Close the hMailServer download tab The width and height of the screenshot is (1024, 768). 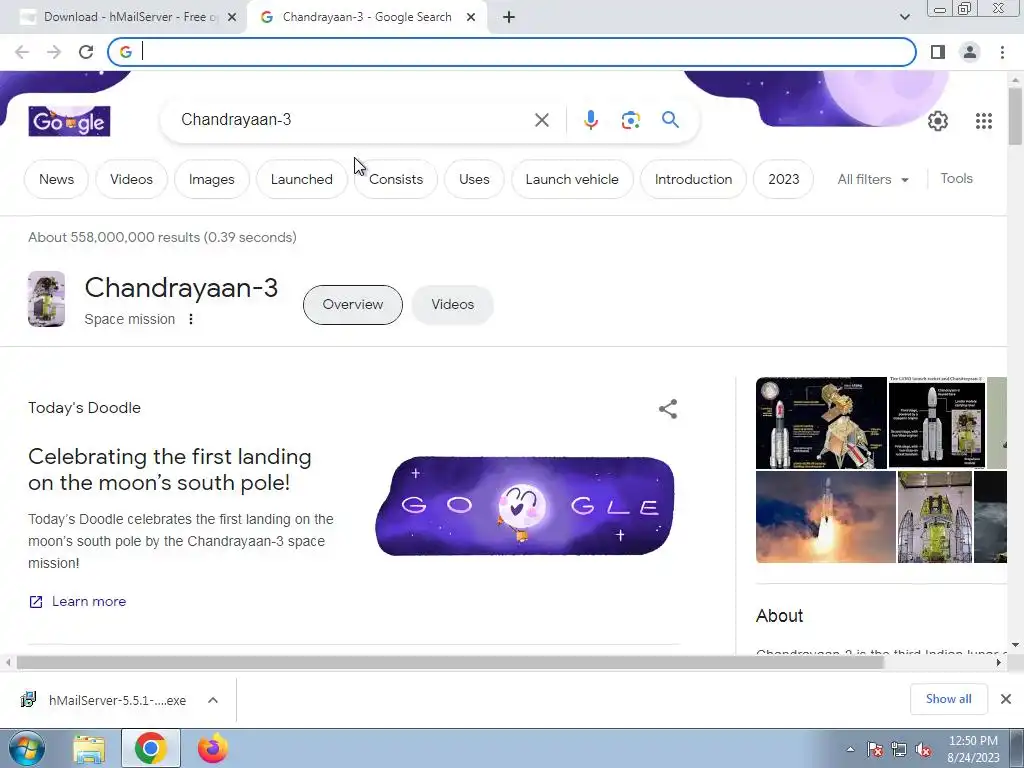pos(232,17)
